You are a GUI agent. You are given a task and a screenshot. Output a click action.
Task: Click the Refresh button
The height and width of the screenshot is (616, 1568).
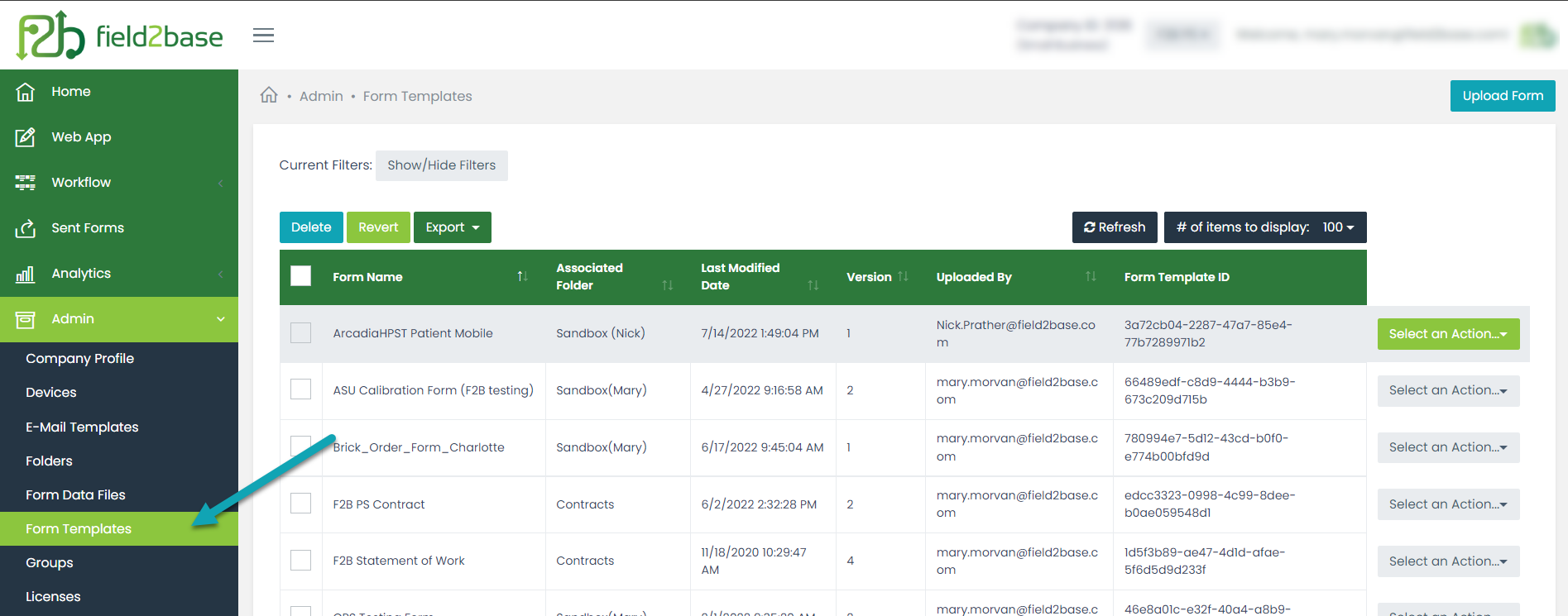point(1115,227)
